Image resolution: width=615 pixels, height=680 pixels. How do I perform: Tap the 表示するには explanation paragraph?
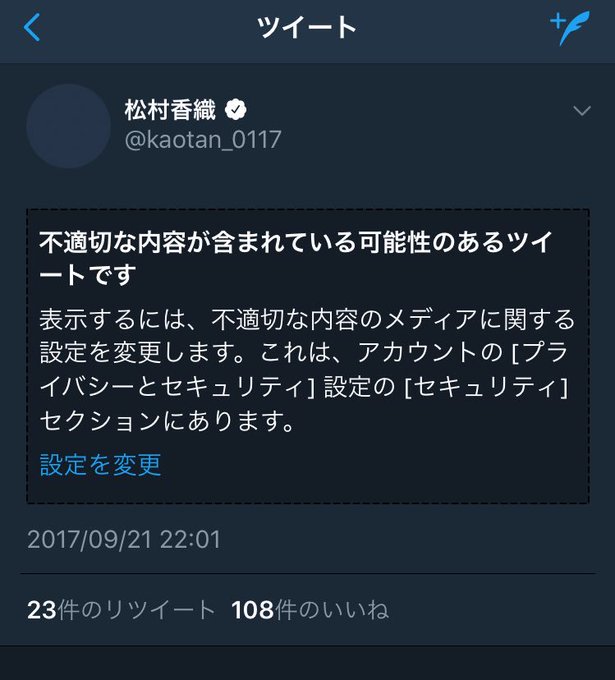click(x=307, y=370)
